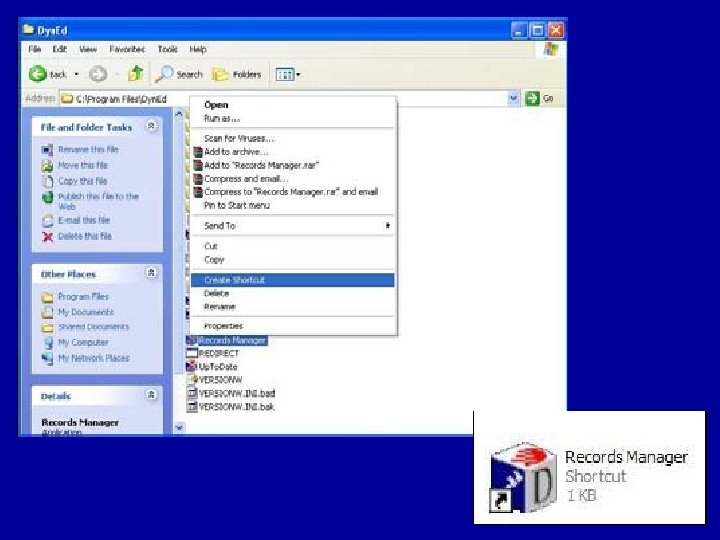This screenshot has width=720, height=540.
Task: Toggle the Folders pane button
Action: coord(237,74)
